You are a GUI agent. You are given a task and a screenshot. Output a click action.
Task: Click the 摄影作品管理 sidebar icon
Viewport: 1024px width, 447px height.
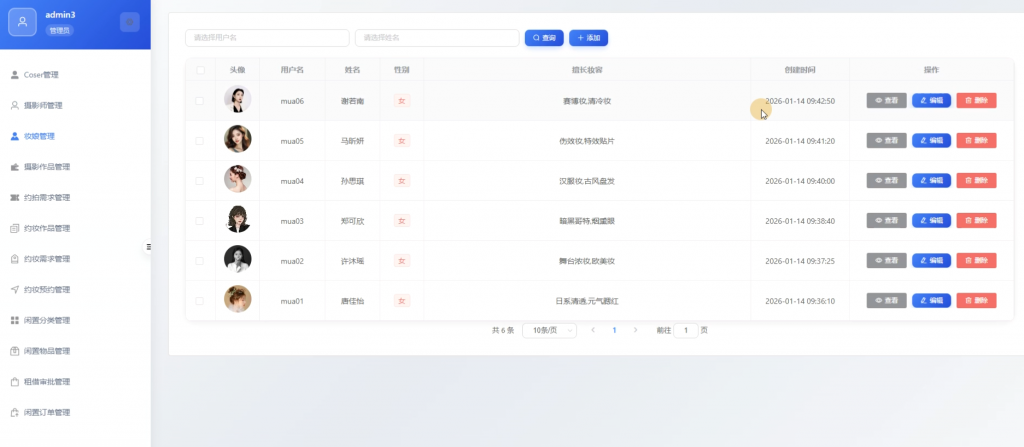click(14, 167)
